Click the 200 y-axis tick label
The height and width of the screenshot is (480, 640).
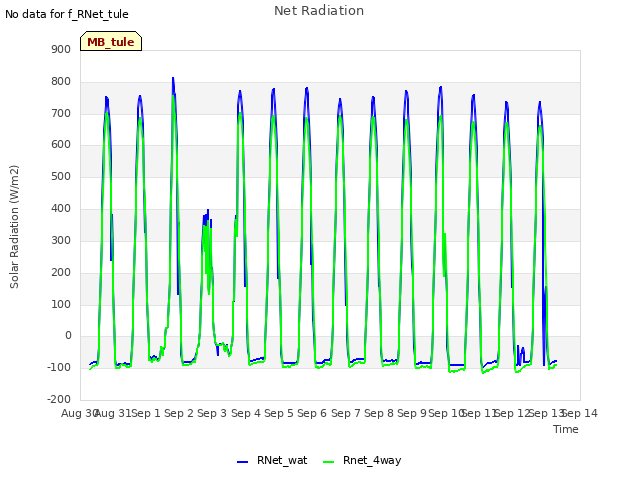pyautogui.click(x=61, y=272)
